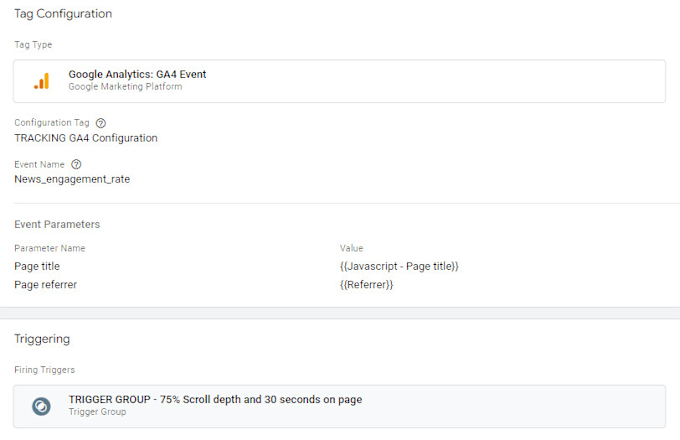
Task: Click the News_engagement_rate event name
Action: pos(72,179)
